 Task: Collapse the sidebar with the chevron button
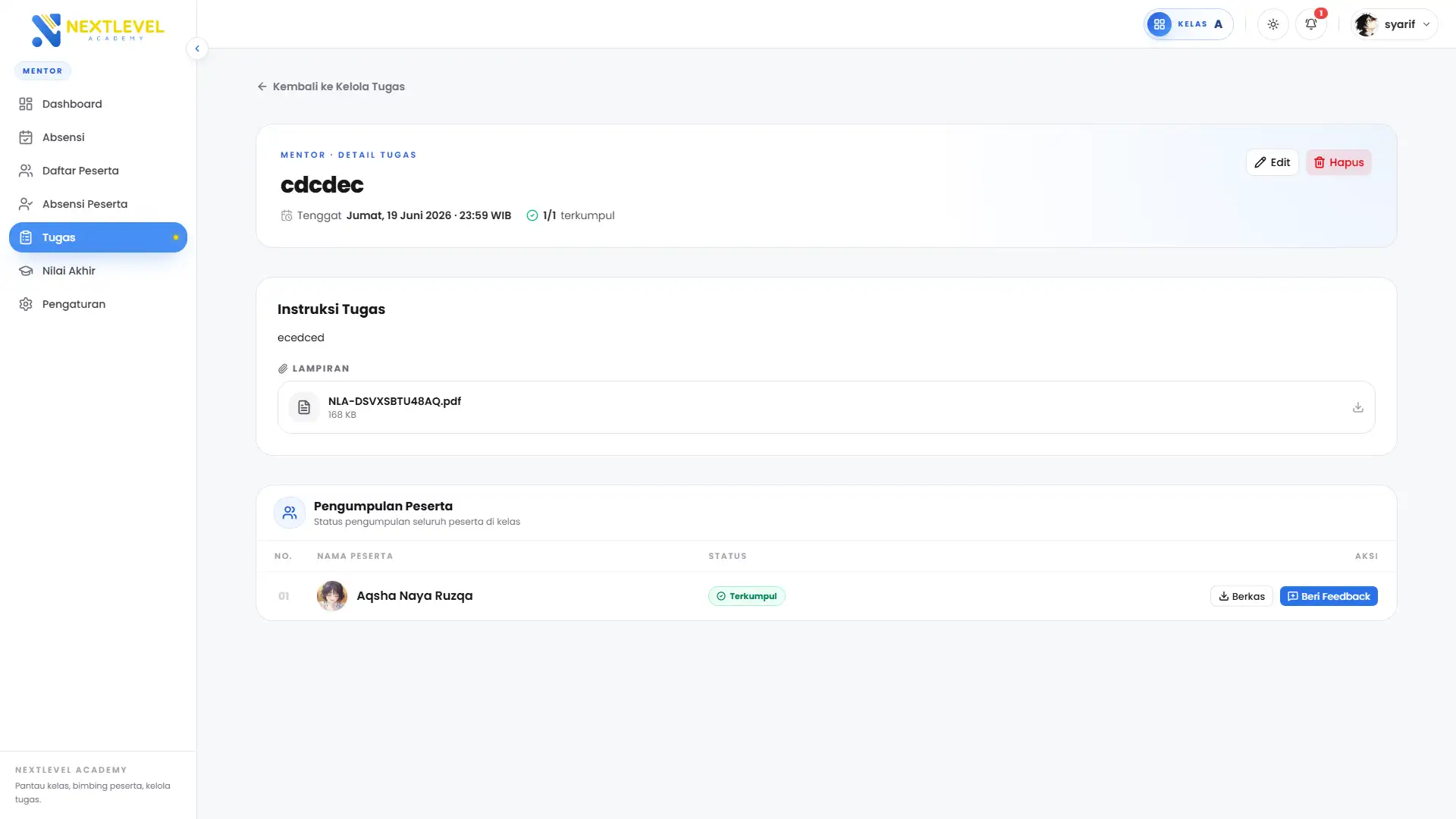pos(197,49)
